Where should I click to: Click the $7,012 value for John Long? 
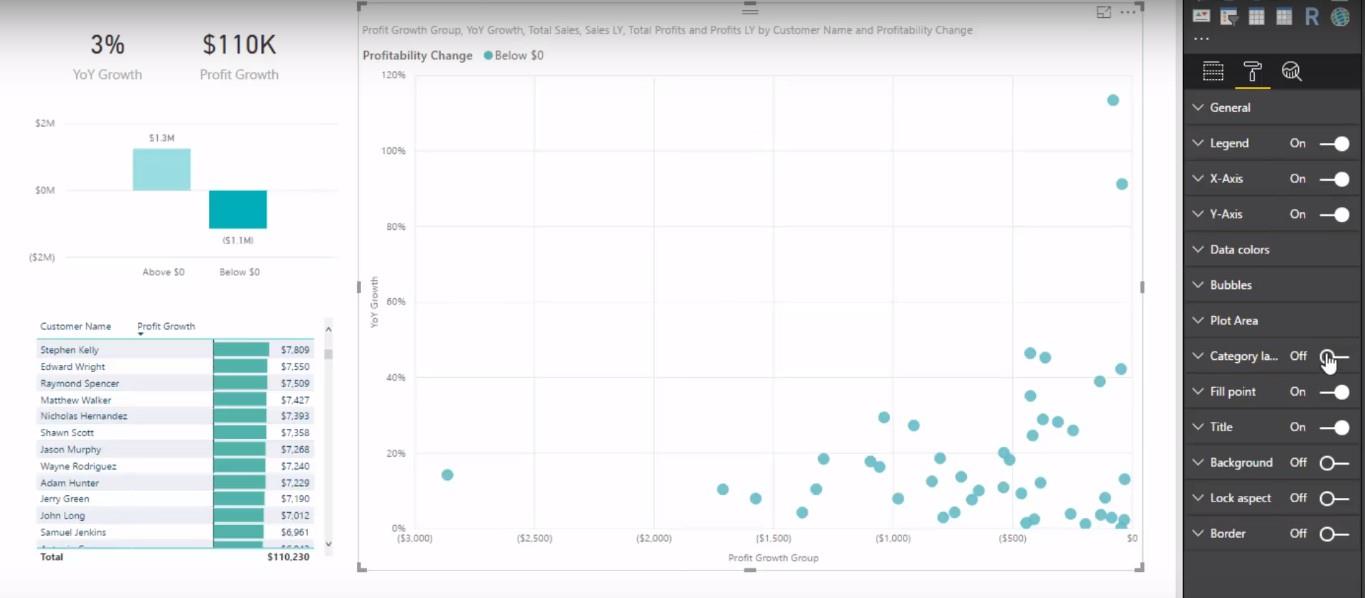(x=295, y=516)
